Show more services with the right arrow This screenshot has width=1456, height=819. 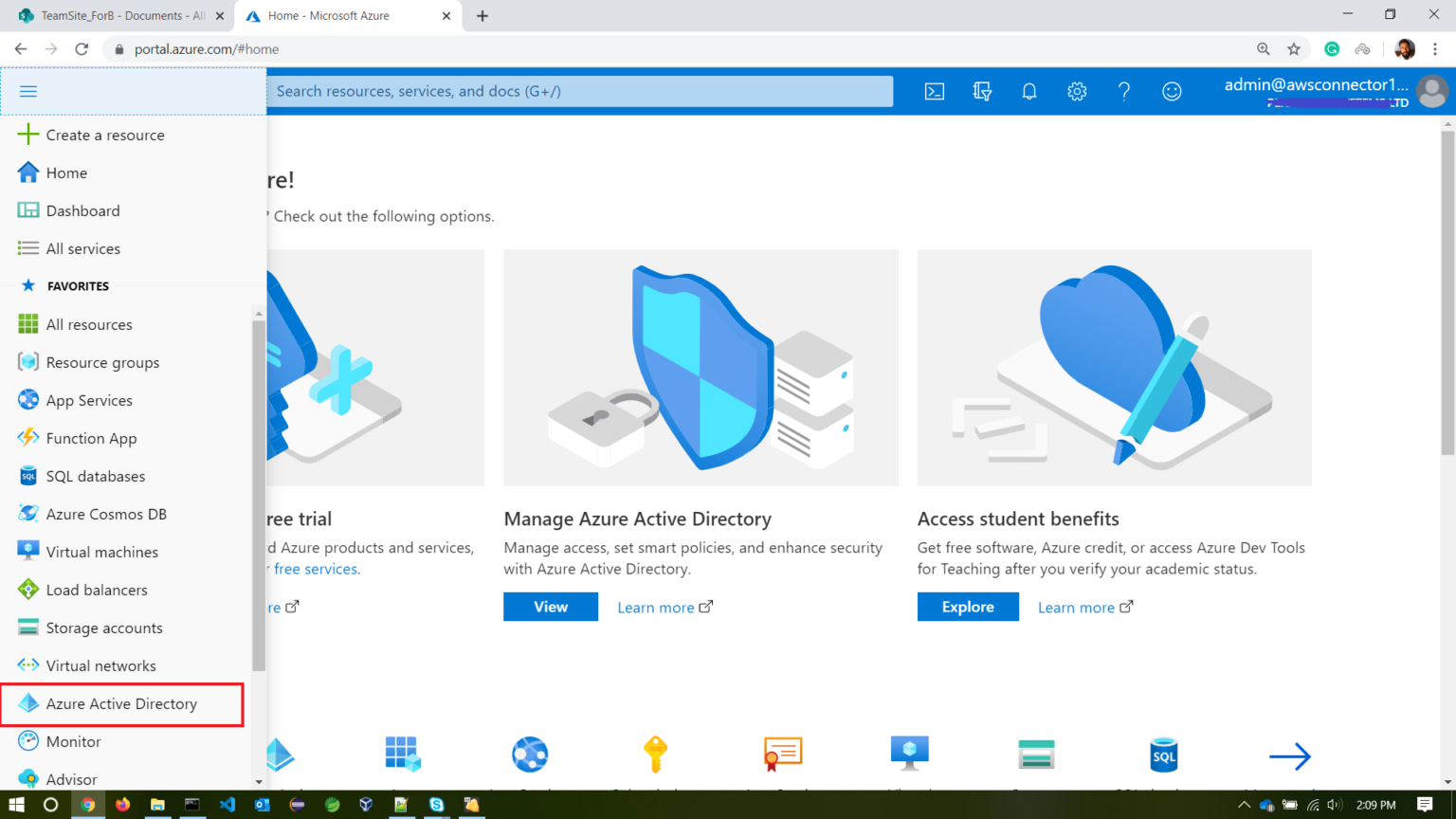point(1290,755)
